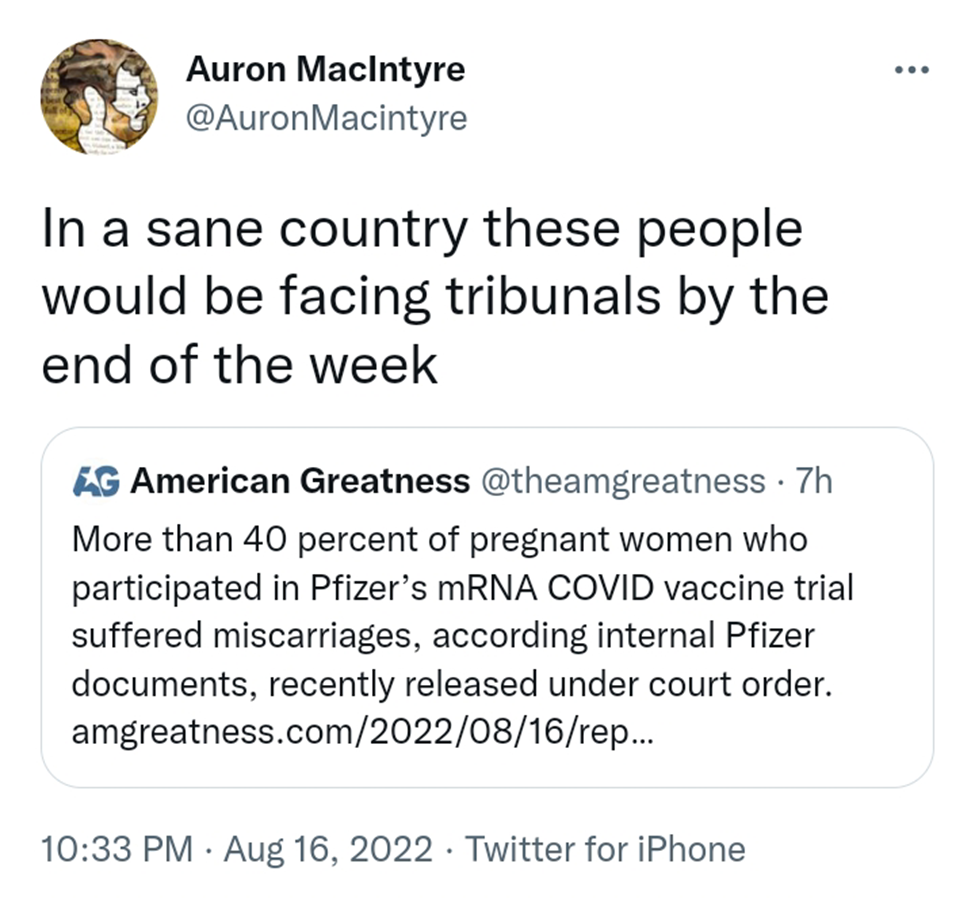Click the Twitter for iPhone source label
The image size is (975, 898).
pos(606,849)
